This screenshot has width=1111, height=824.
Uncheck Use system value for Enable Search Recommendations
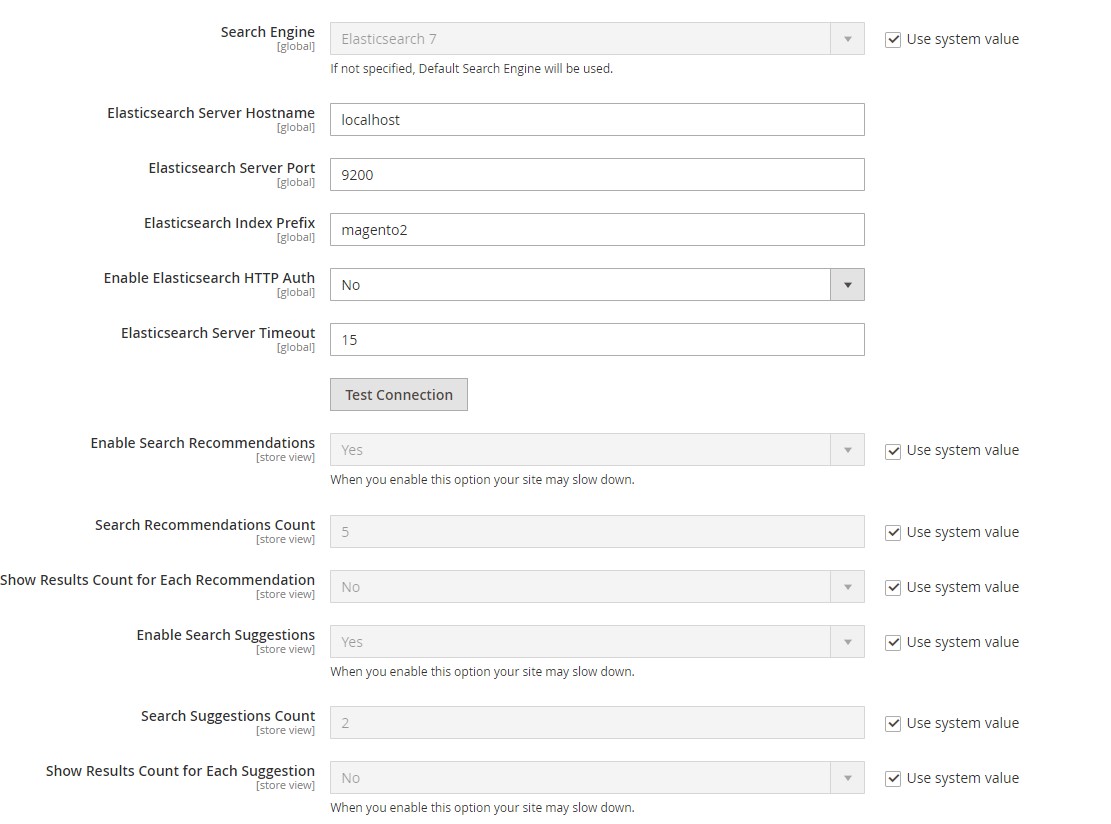click(x=893, y=450)
